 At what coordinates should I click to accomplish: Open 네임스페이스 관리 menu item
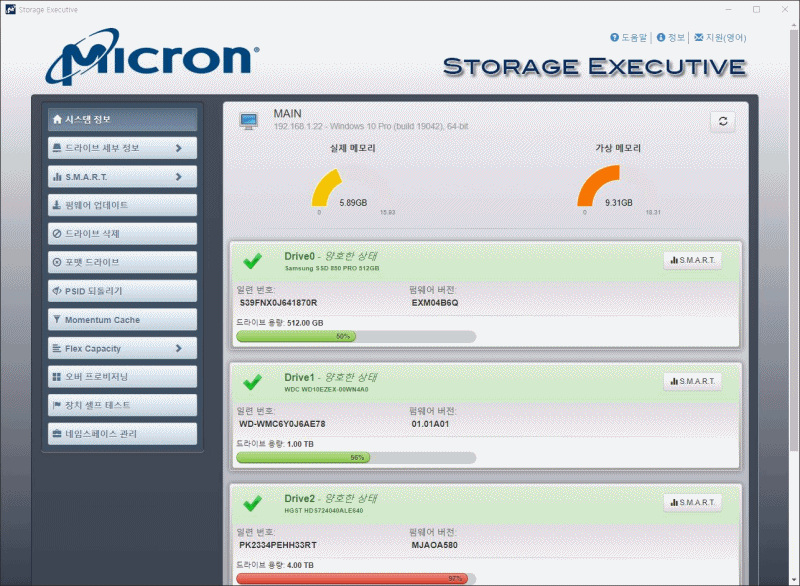122,434
